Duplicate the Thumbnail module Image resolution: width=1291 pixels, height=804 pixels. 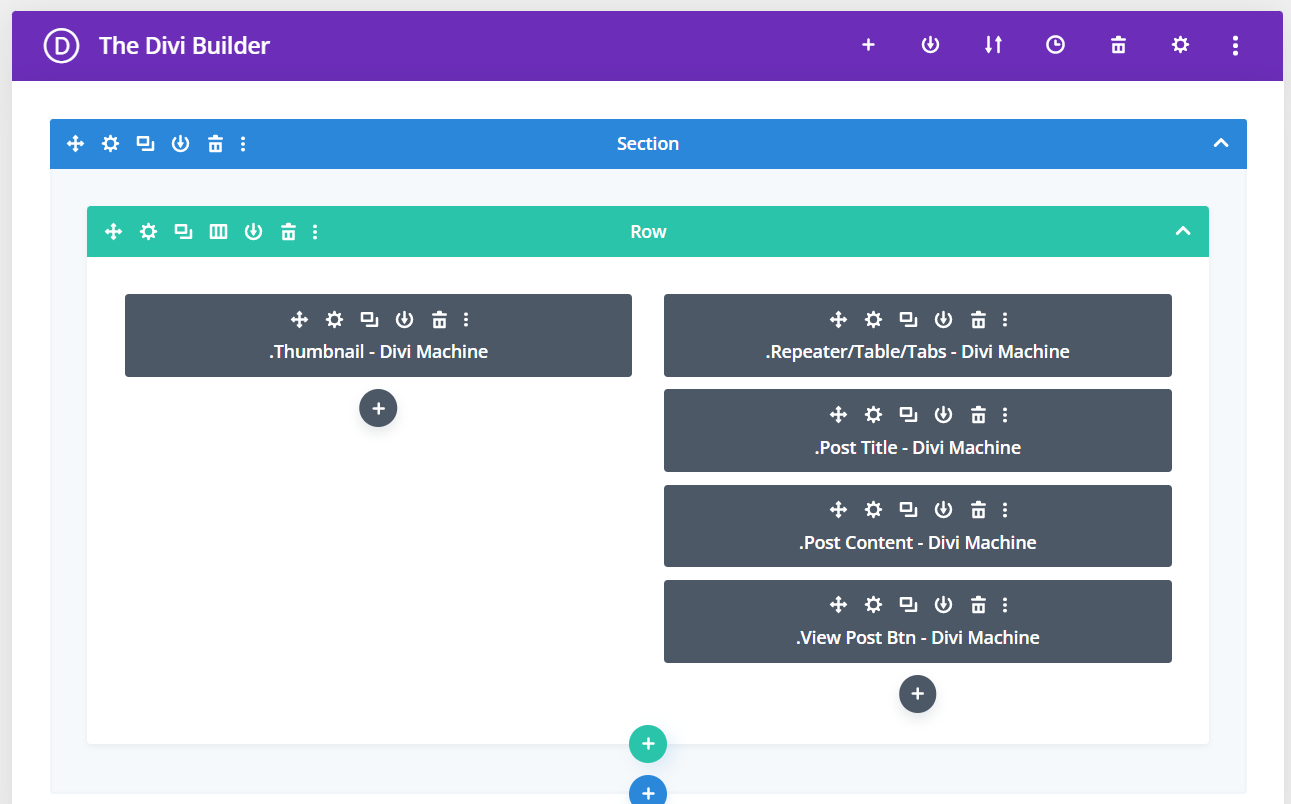[x=369, y=320]
